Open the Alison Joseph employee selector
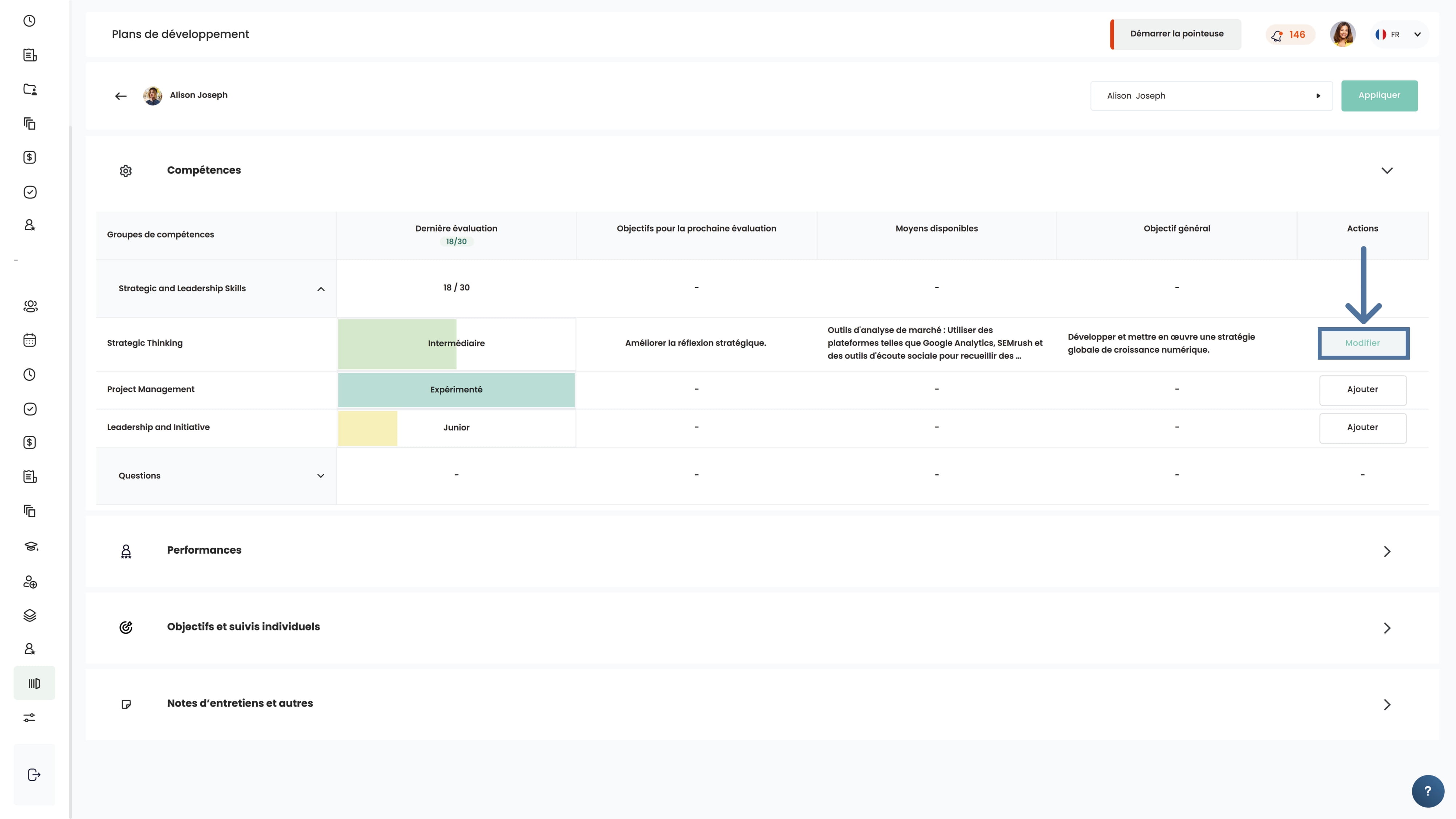1456x819 pixels. point(1211,95)
